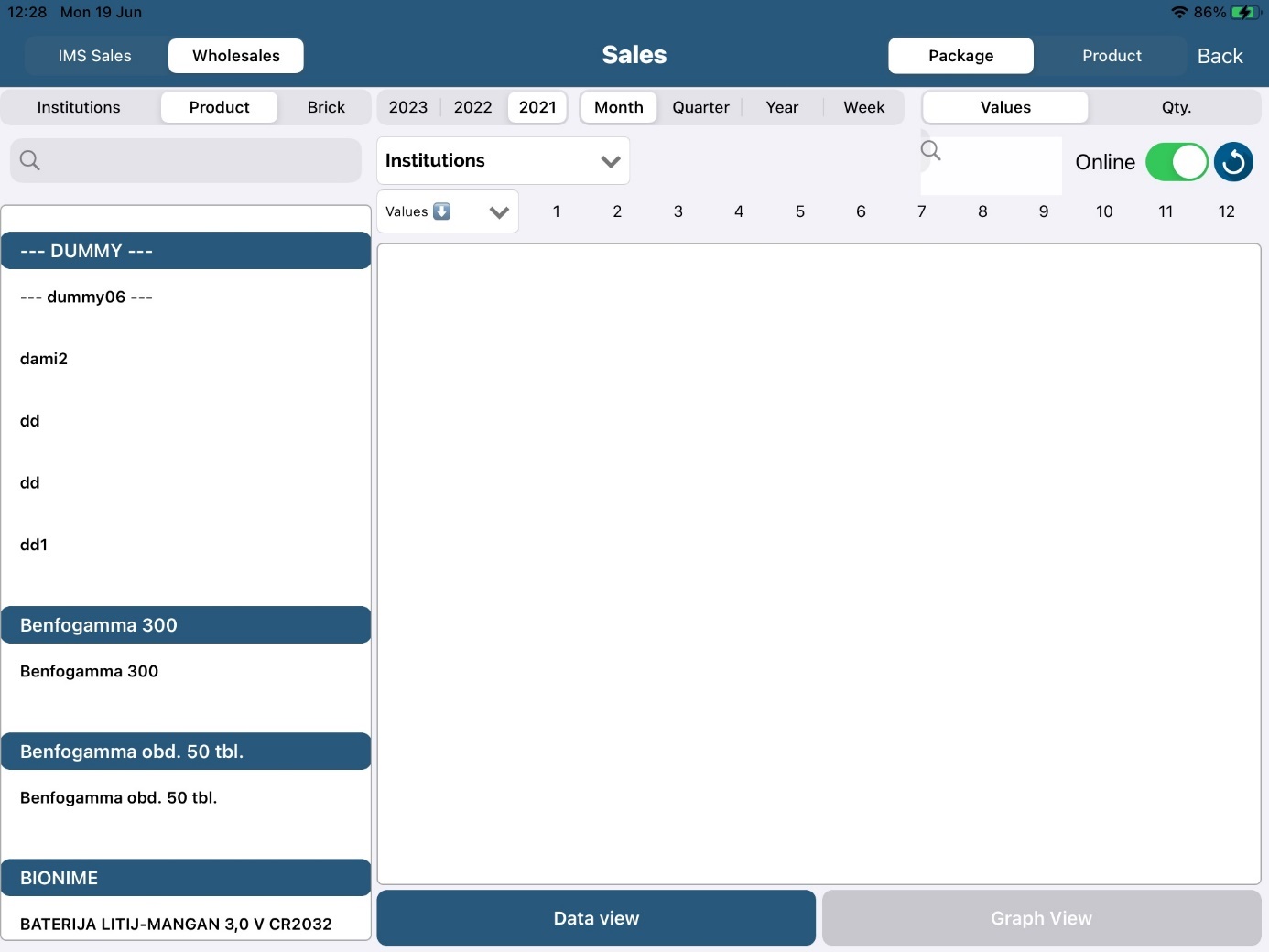
Task: Switch to the IMS Sales tab
Action: click(x=95, y=56)
